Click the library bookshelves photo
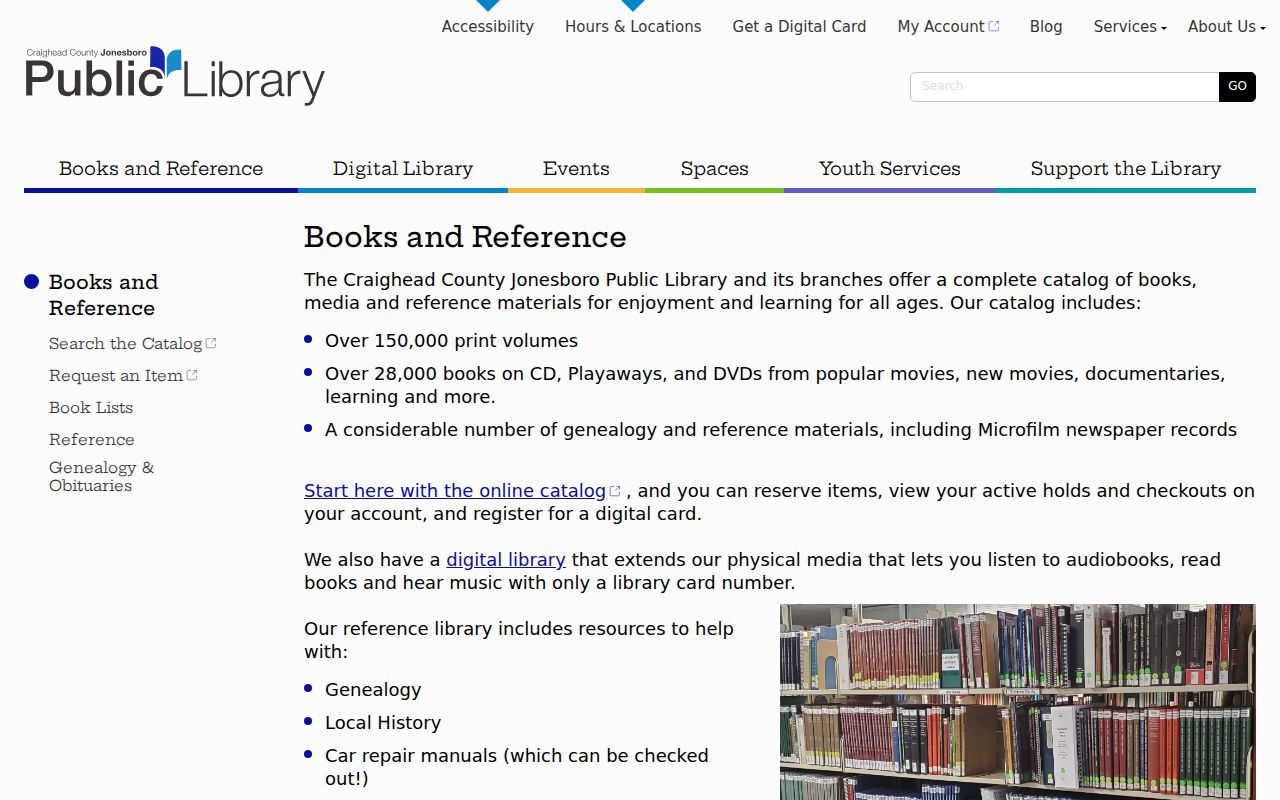1280x800 pixels. pyautogui.click(x=1018, y=702)
